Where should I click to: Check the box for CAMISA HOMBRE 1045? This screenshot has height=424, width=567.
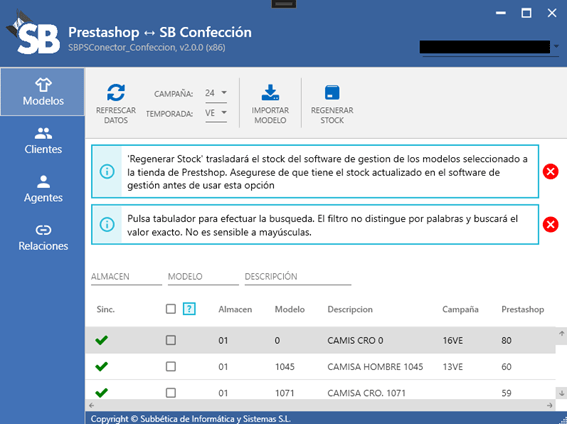point(171,367)
